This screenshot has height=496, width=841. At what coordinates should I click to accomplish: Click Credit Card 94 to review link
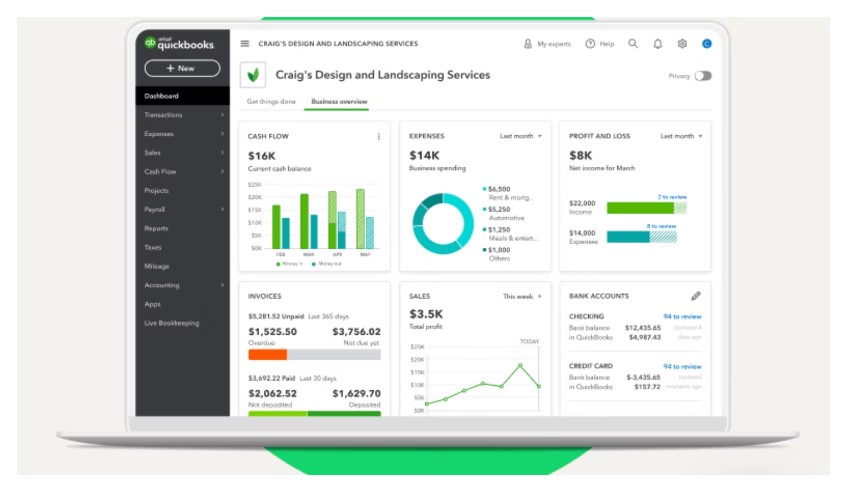(x=682, y=367)
